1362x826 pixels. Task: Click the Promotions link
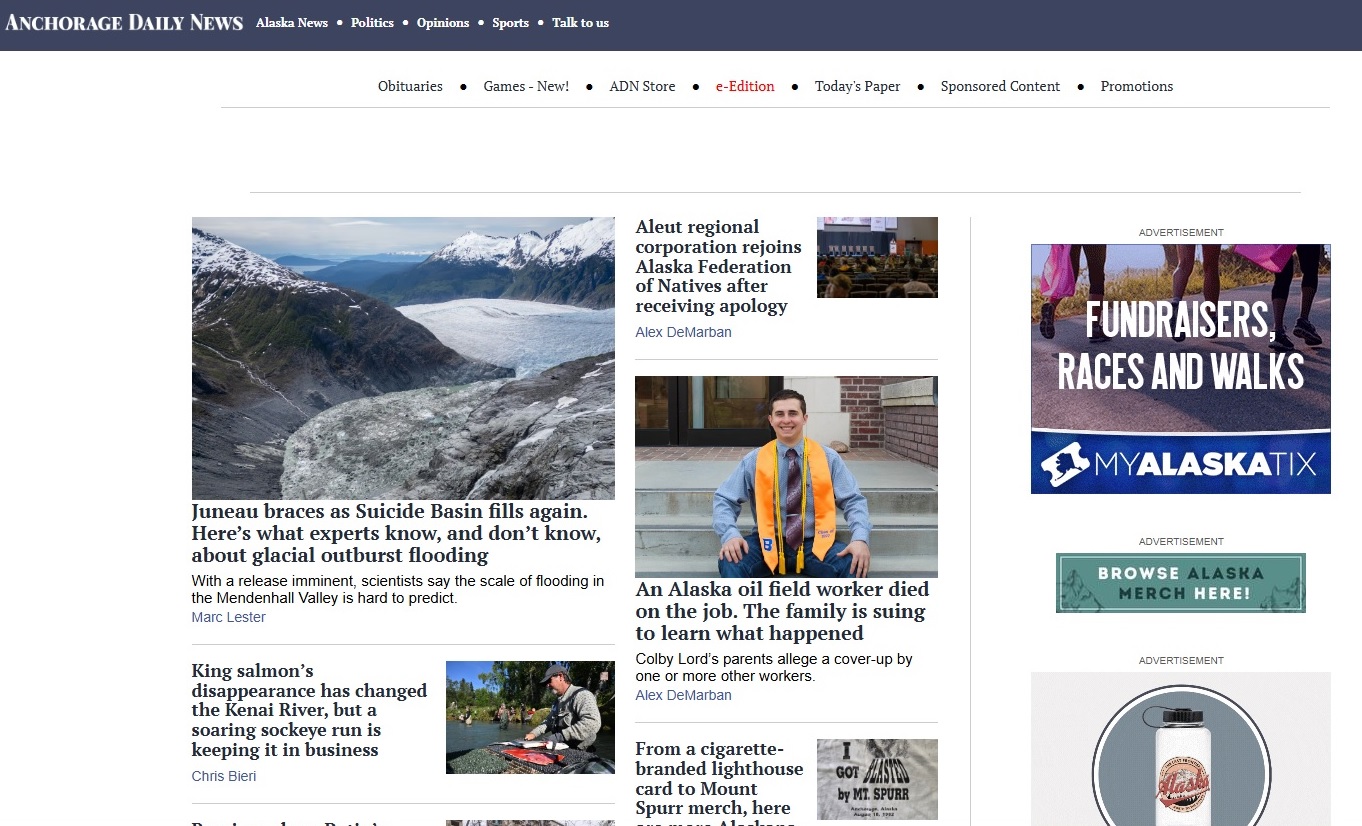(x=1136, y=87)
